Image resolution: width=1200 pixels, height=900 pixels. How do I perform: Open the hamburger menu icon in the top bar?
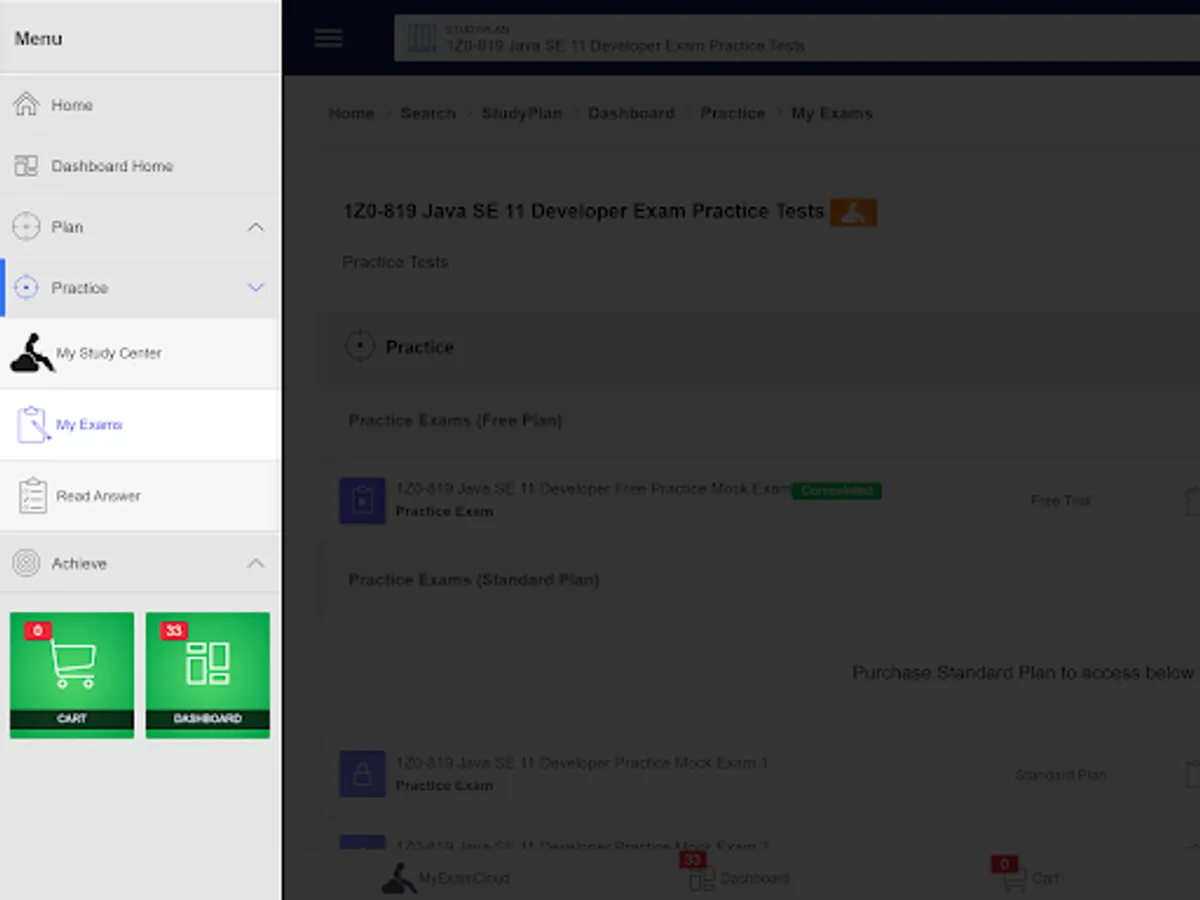pos(328,38)
